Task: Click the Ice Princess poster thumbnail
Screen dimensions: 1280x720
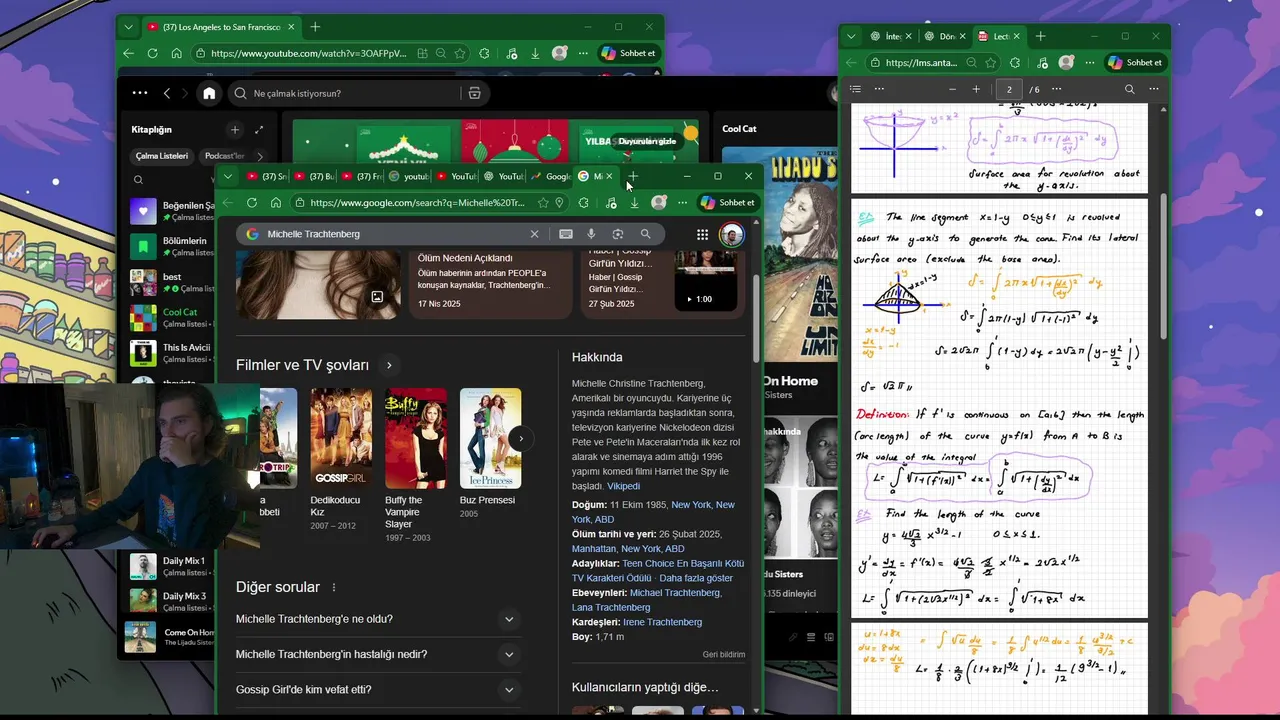Action: (490, 438)
